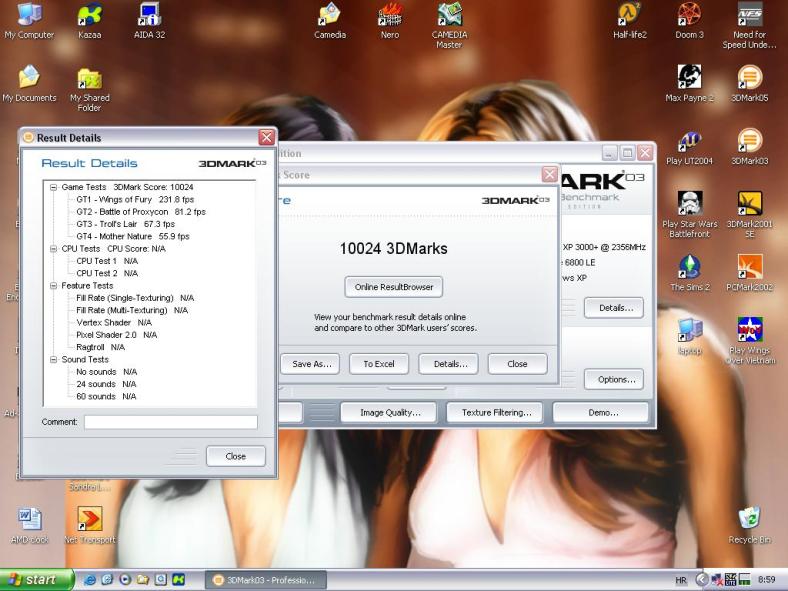Collapse the Sound Tests tree node
The width and height of the screenshot is (788, 591).
54,360
